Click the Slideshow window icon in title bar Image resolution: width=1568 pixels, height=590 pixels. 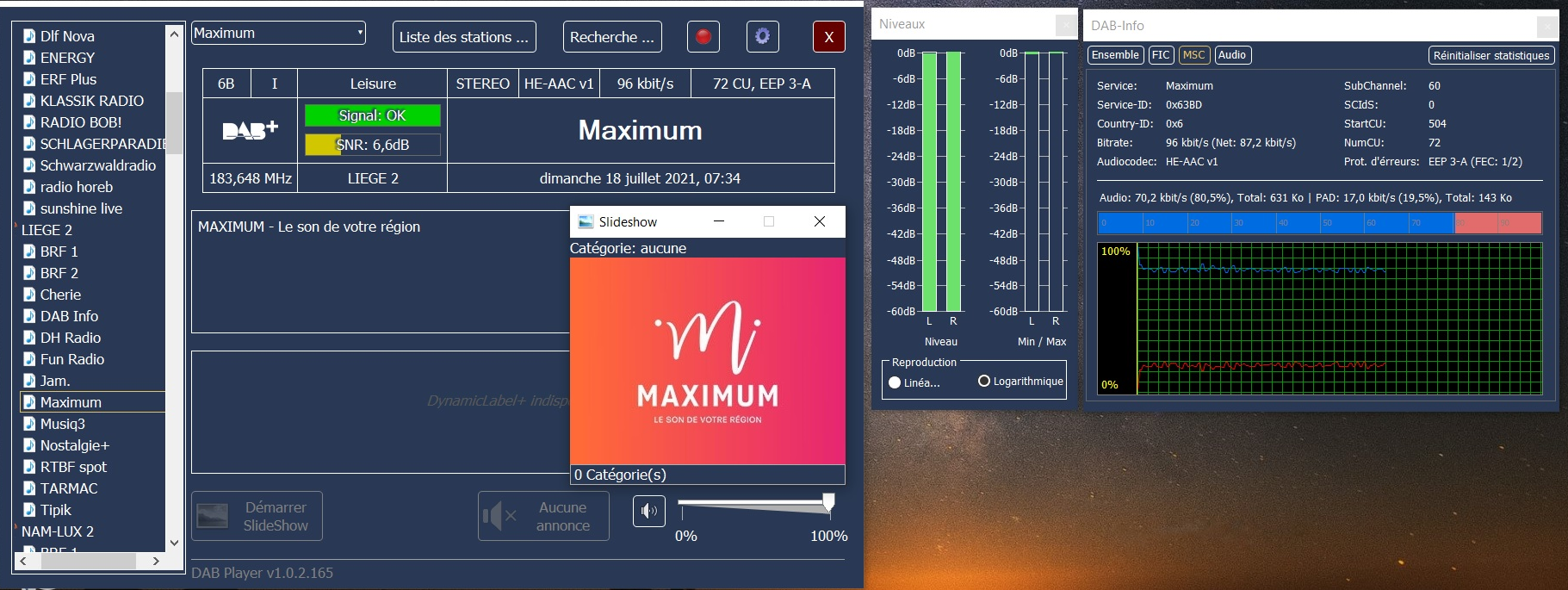586,221
